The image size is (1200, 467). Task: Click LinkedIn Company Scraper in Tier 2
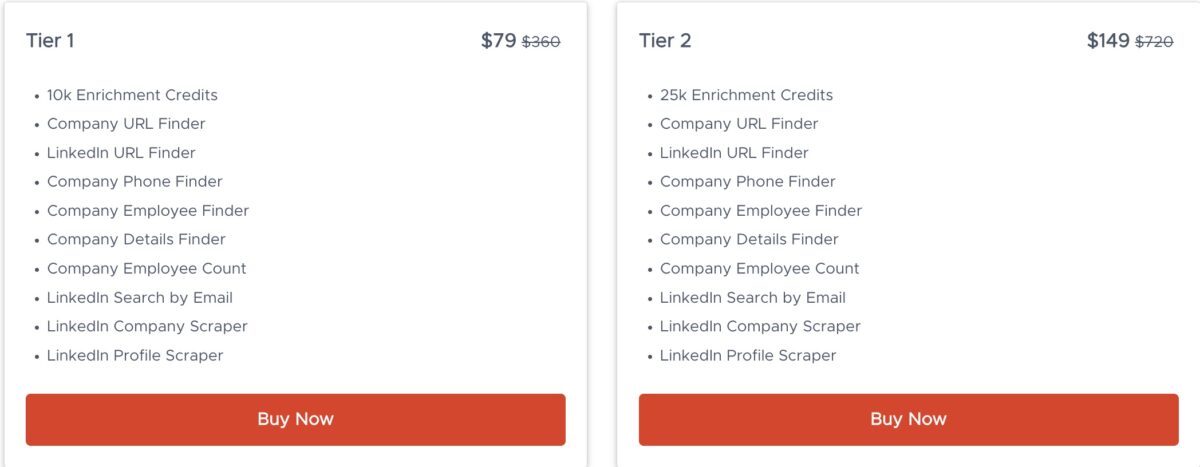(x=760, y=327)
